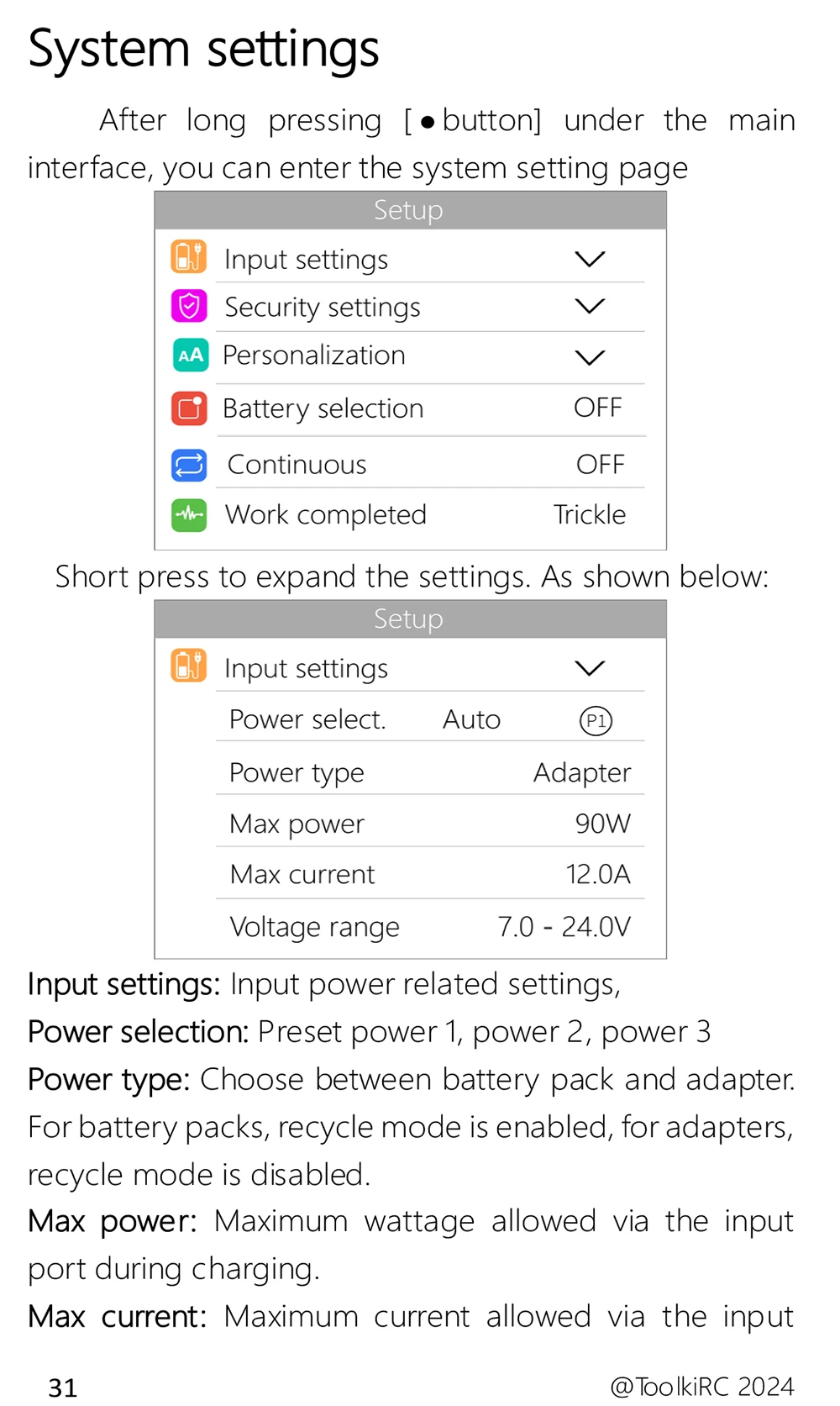Expand the Personalization chevron

pos(590,357)
